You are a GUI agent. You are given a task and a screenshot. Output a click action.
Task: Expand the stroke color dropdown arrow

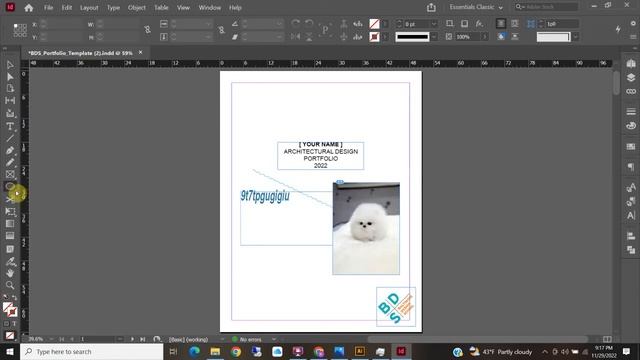tap(384, 37)
